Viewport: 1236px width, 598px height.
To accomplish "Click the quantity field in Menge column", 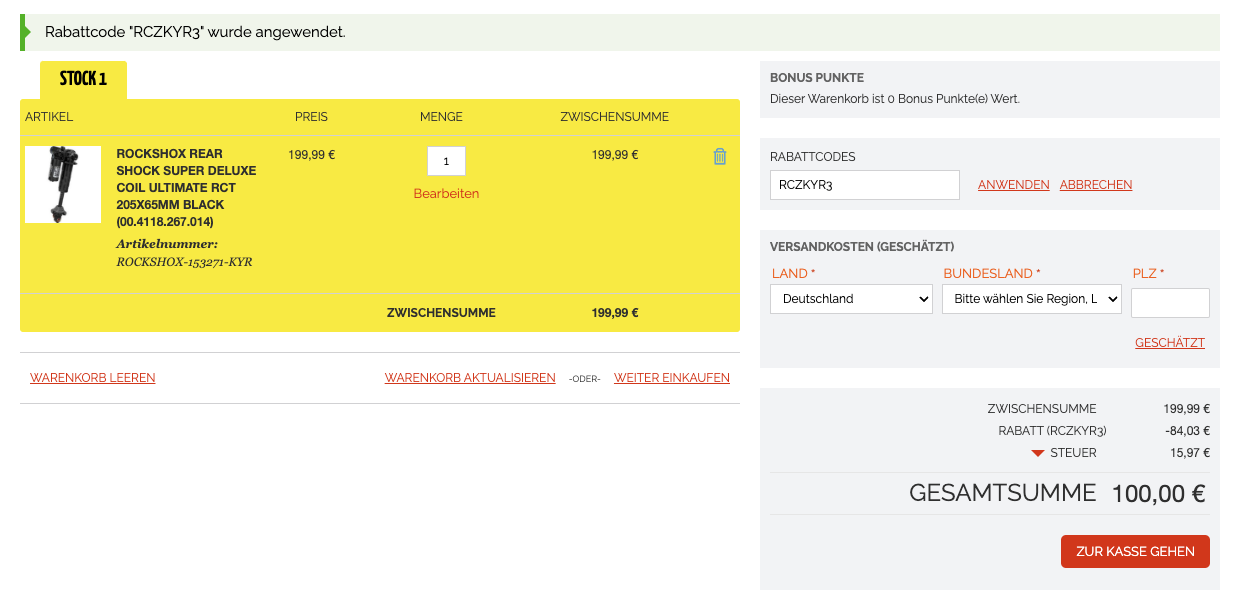I will coord(446,161).
